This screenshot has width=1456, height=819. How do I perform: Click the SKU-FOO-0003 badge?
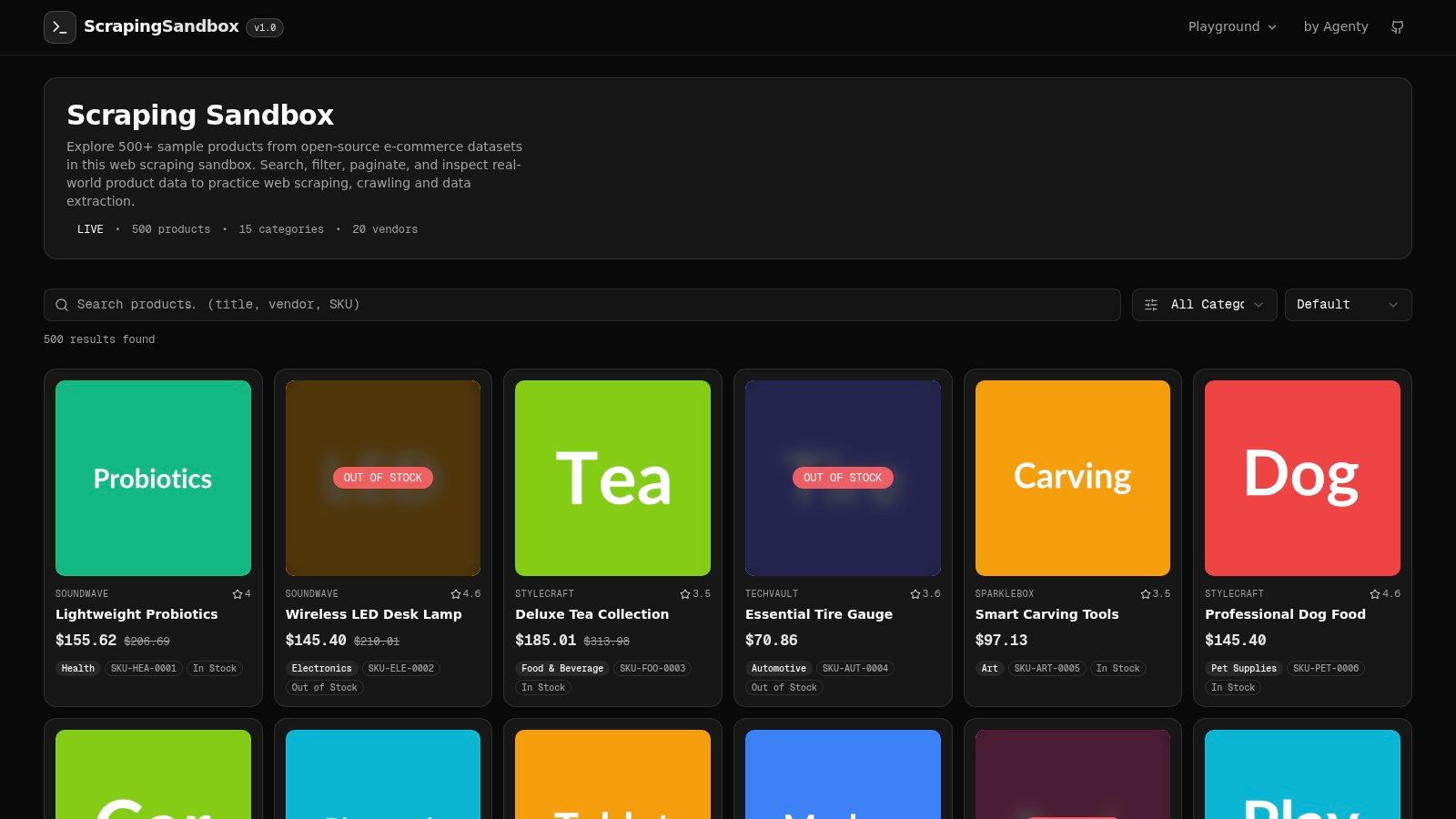point(652,669)
